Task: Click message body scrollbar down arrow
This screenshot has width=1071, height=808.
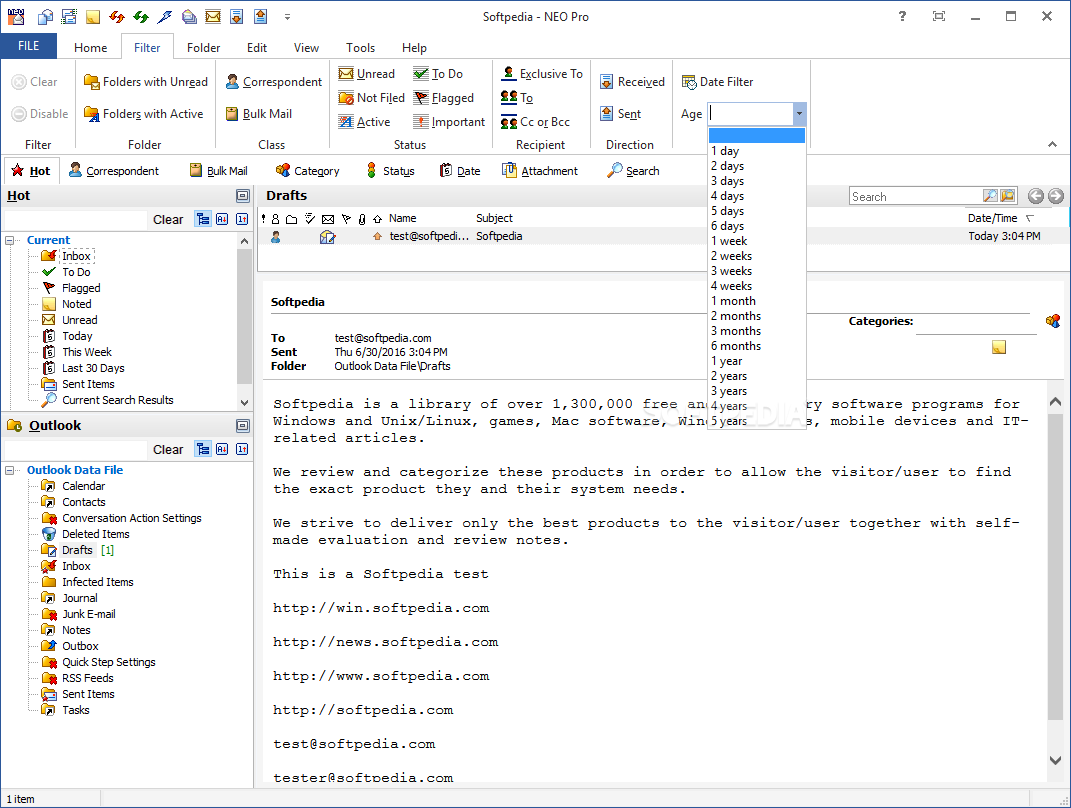Action: 1055,760
